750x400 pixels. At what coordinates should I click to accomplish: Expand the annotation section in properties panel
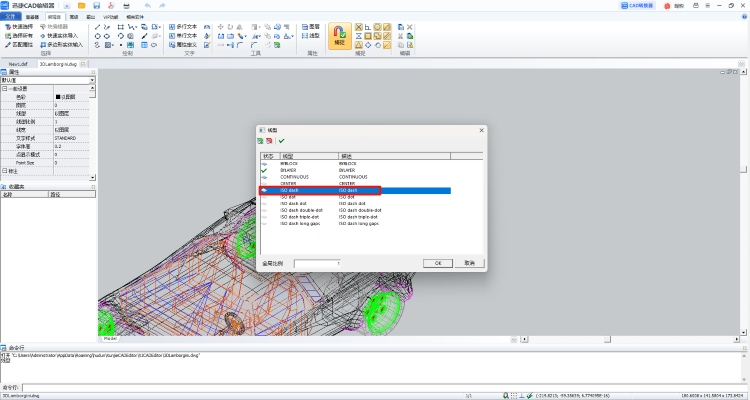click(x=4, y=171)
